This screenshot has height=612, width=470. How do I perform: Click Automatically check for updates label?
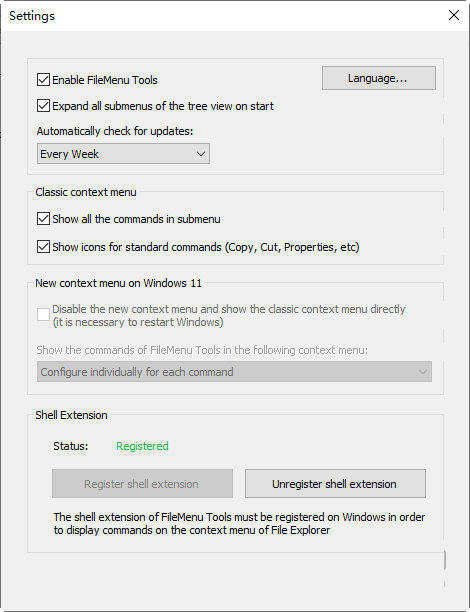(115, 131)
